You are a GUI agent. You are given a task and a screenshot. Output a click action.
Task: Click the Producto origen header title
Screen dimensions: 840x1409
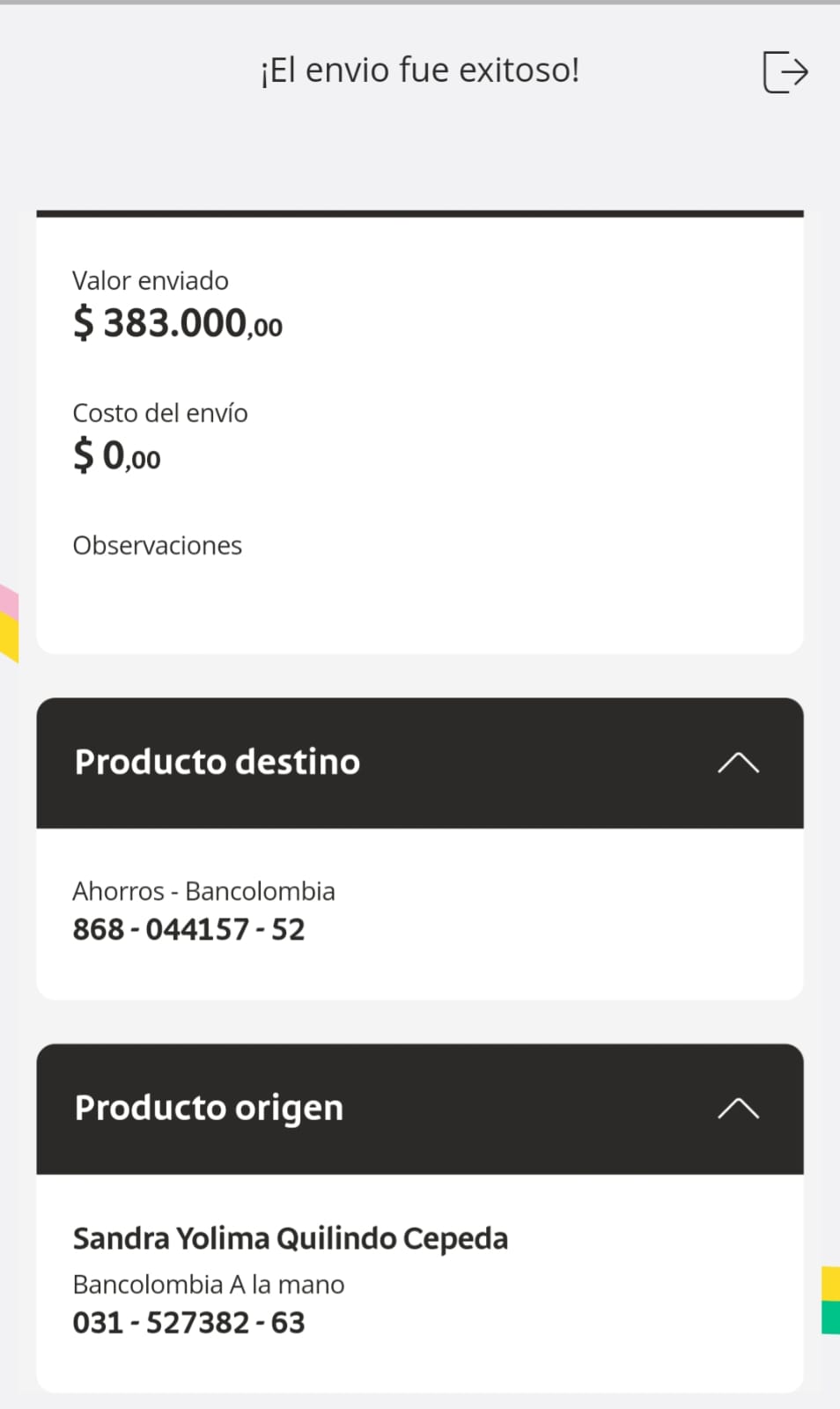tap(209, 1108)
